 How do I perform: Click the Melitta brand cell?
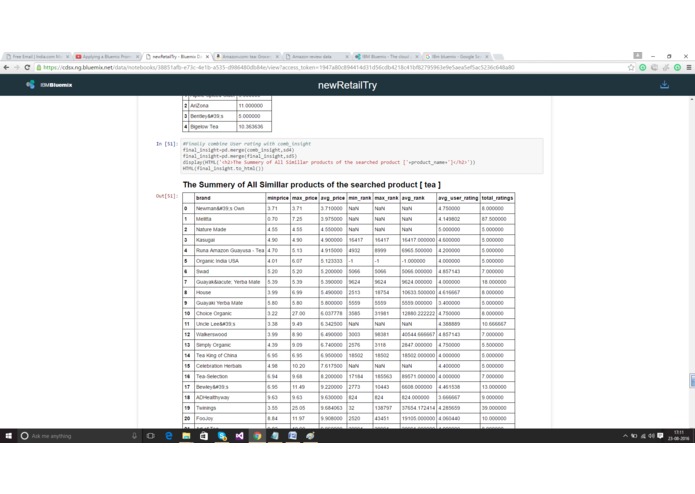click(230, 219)
